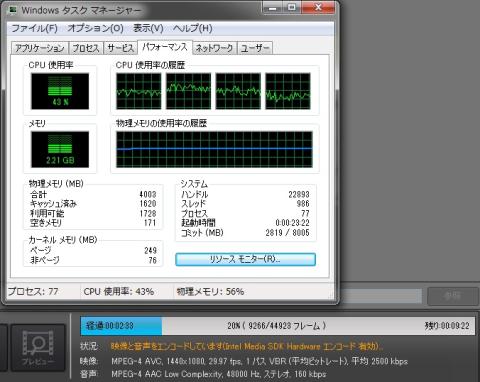This screenshot has height=382, width=480.
Task: Click the プレビュー film icon in encoder
Action: point(38,347)
